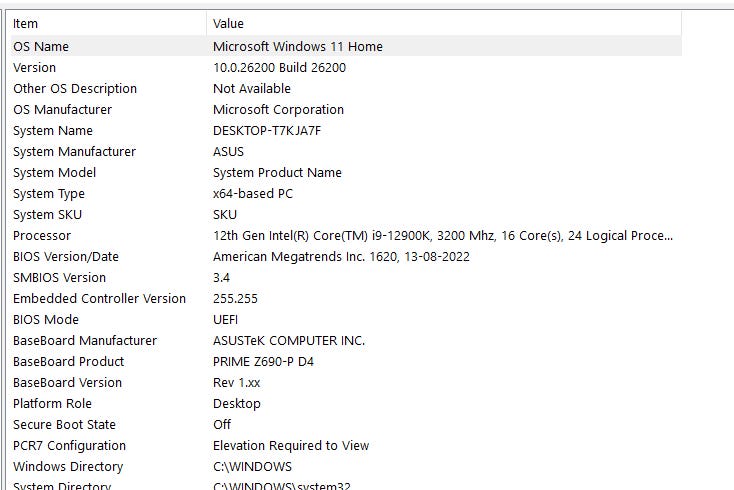The image size is (734, 490).
Task: Select value American Megatrends Inc. 1620
Action: click(x=341, y=256)
